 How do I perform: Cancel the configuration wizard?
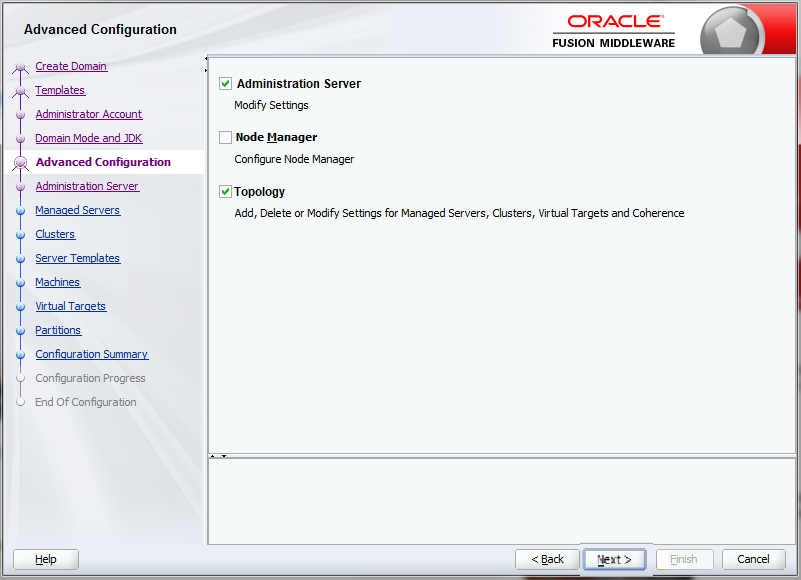point(753,559)
